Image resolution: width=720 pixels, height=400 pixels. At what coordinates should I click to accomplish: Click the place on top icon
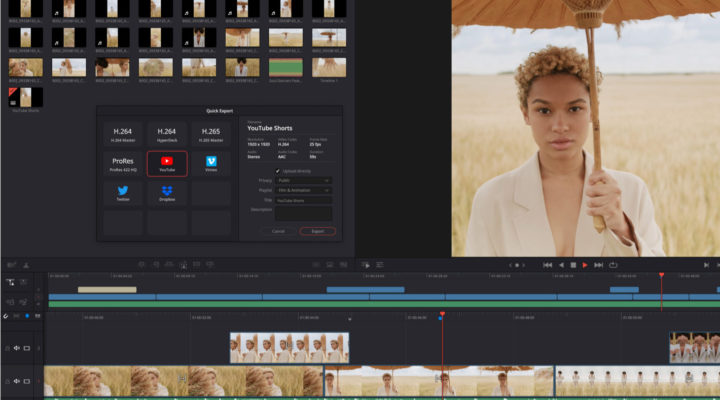(197, 265)
